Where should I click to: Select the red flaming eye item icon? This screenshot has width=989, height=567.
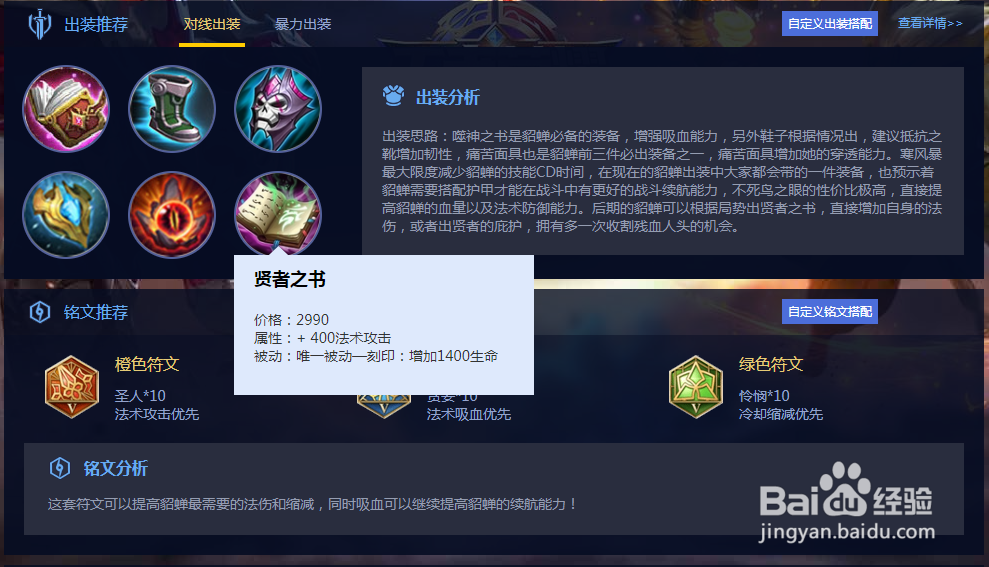pyautogui.click(x=172, y=215)
